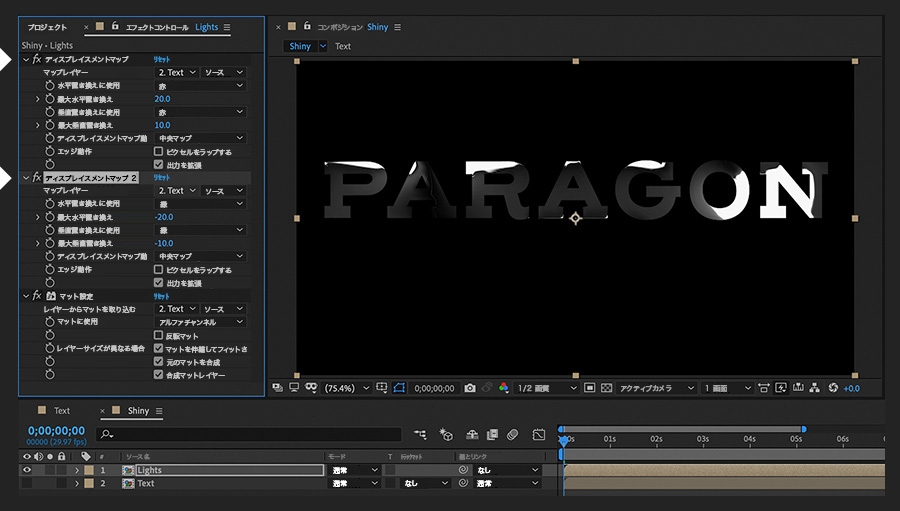The image size is (900, 511).
Task: Click リセット for the first ディスプレイスメントマップ
Action: pos(162,59)
